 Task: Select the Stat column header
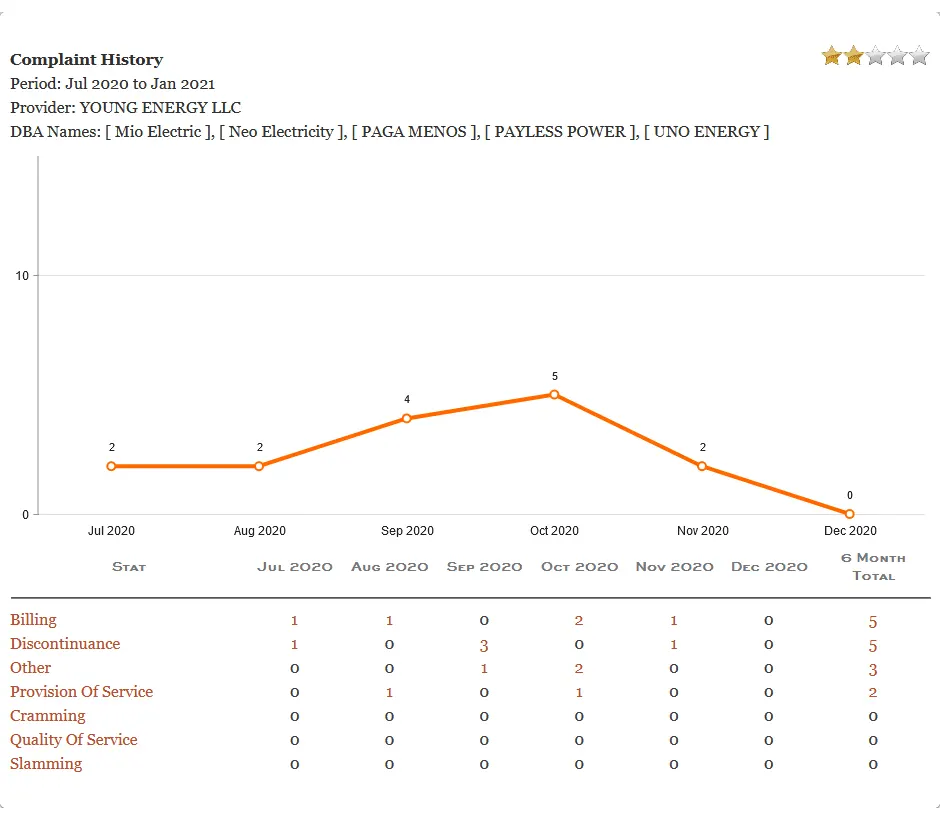pos(128,567)
